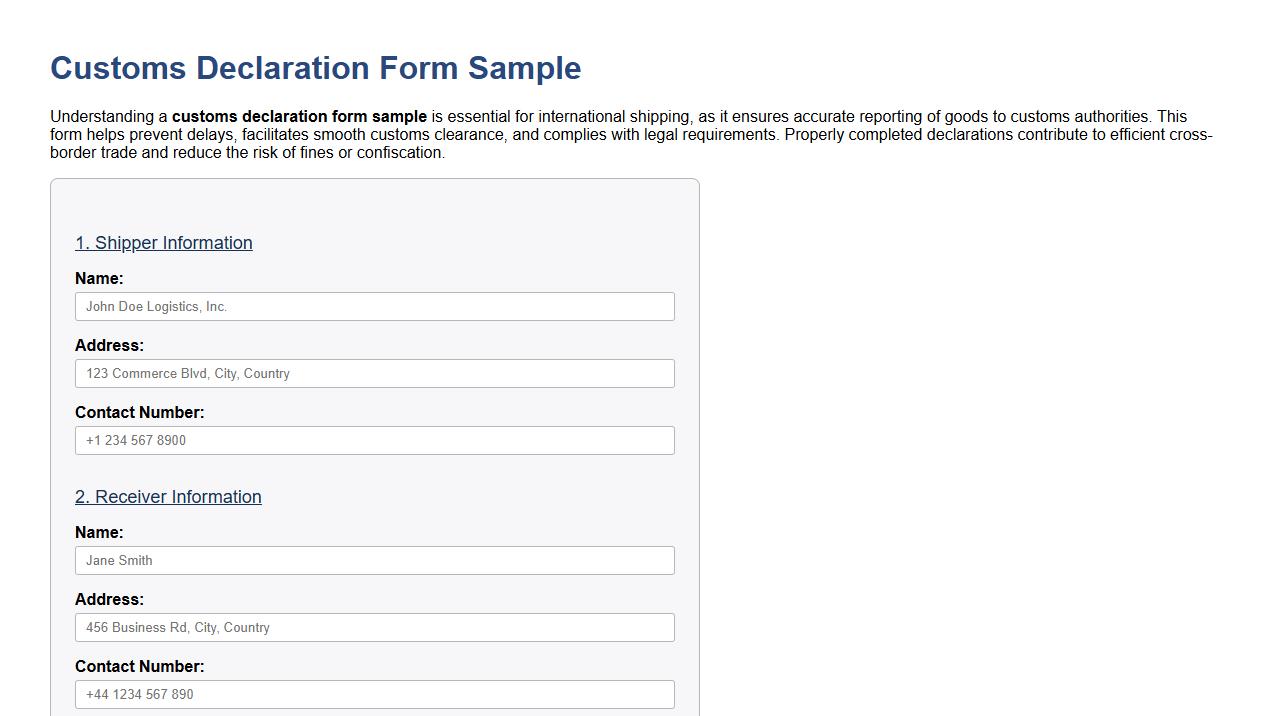Click the "Name:" label under Shipper Information
1263x716 pixels.
[99, 278]
